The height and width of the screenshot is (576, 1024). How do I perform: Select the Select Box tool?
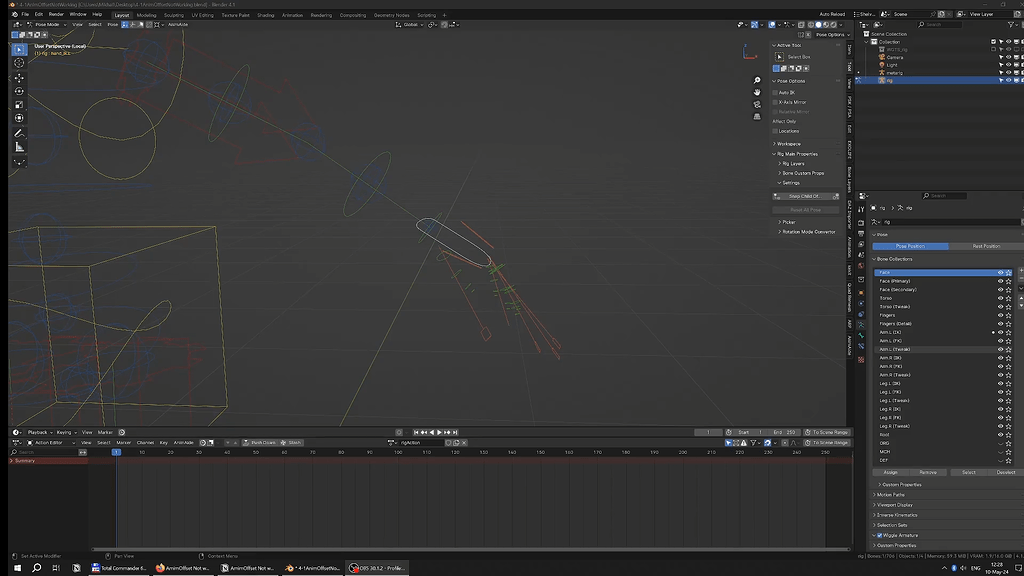pos(19,50)
